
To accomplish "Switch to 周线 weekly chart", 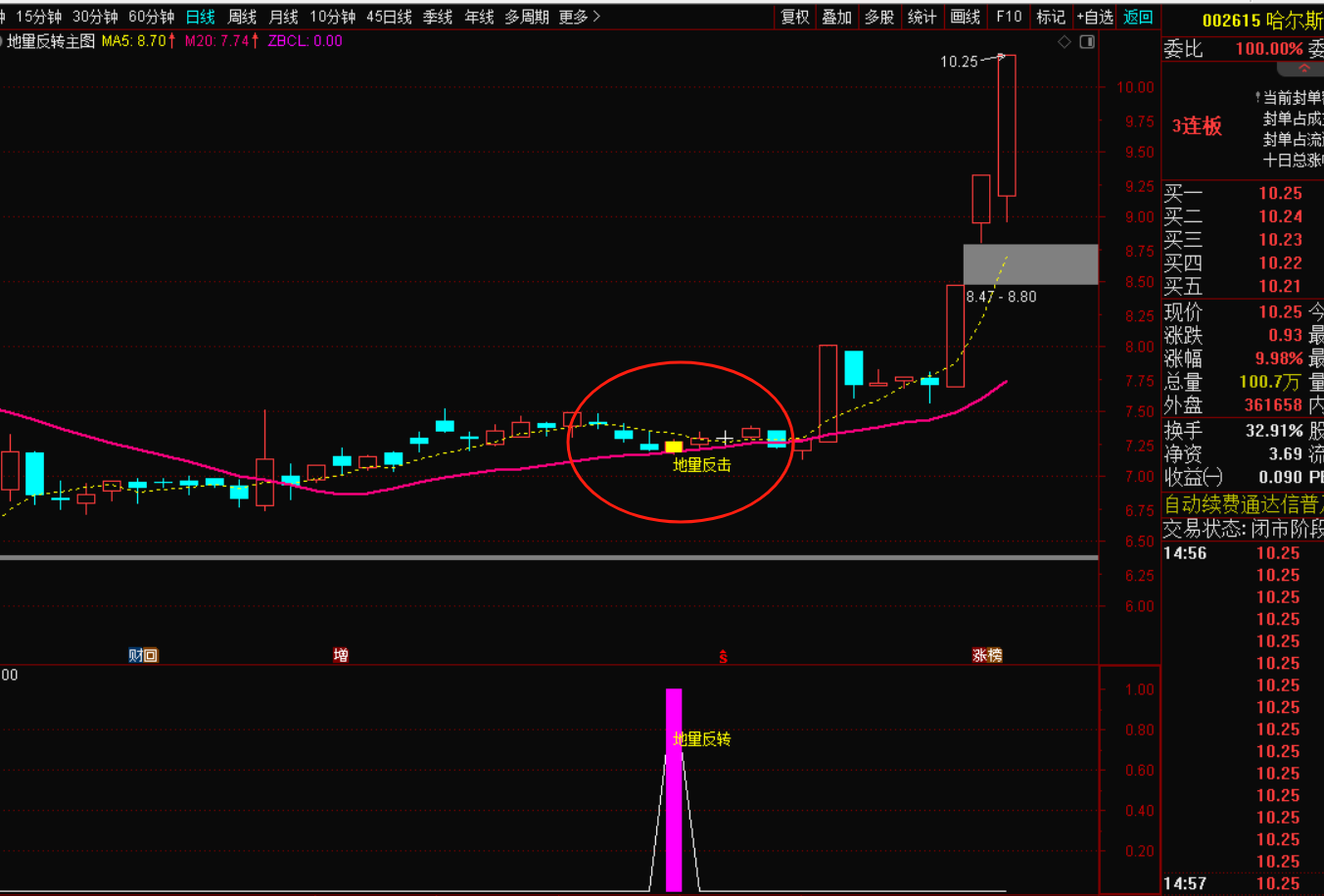I will pos(242,17).
